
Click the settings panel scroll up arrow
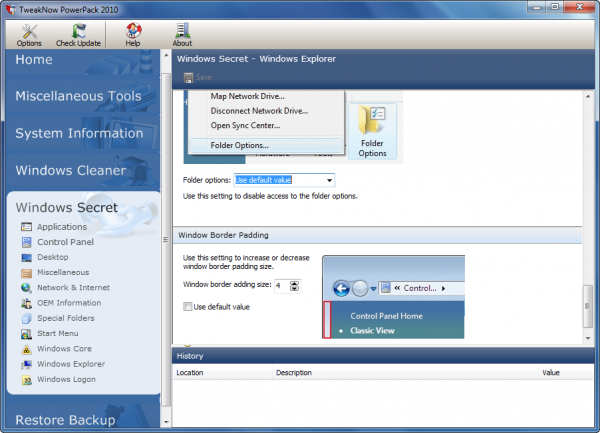pyautogui.click(x=588, y=96)
